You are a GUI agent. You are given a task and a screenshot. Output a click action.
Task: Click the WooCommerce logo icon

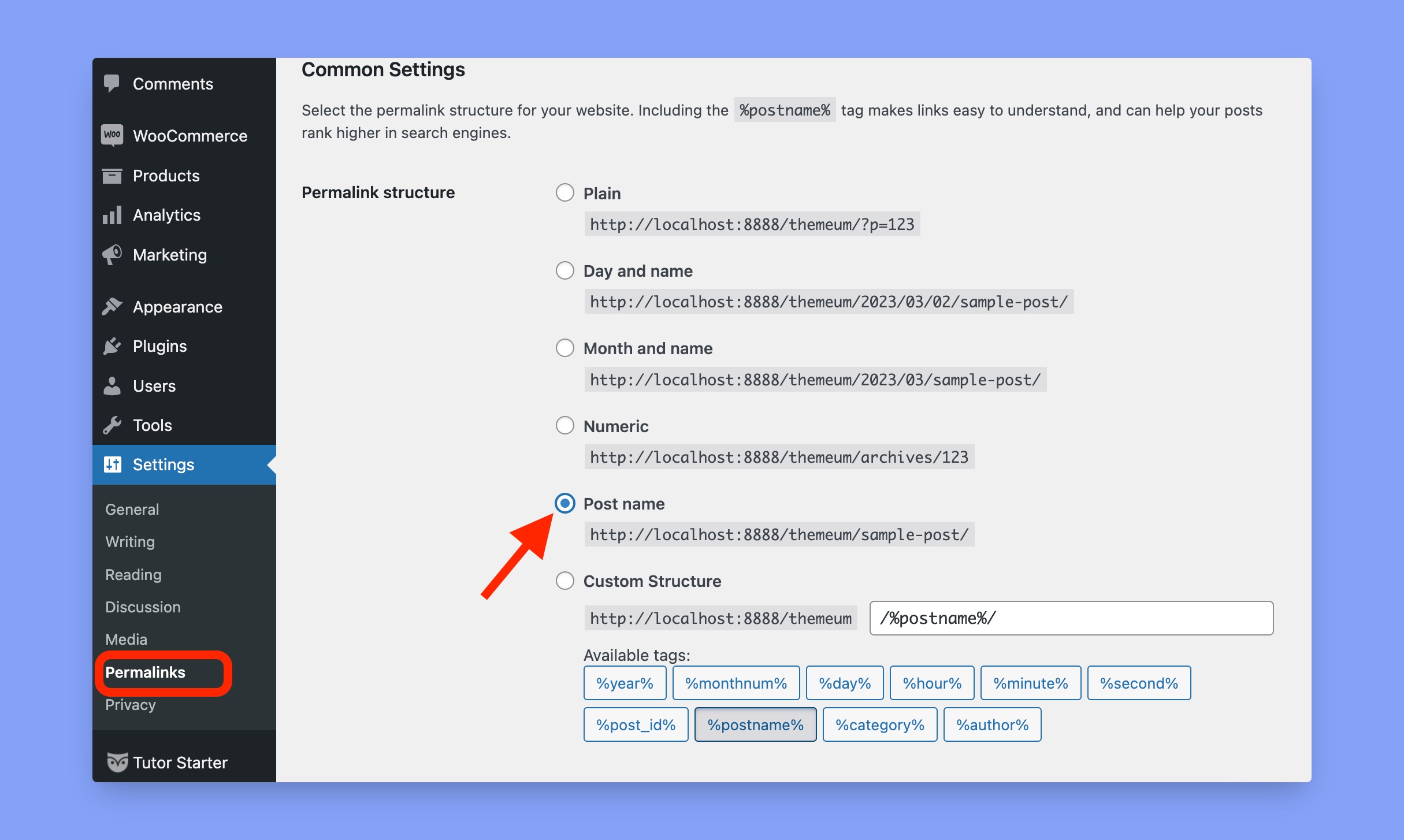click(112, 135)
